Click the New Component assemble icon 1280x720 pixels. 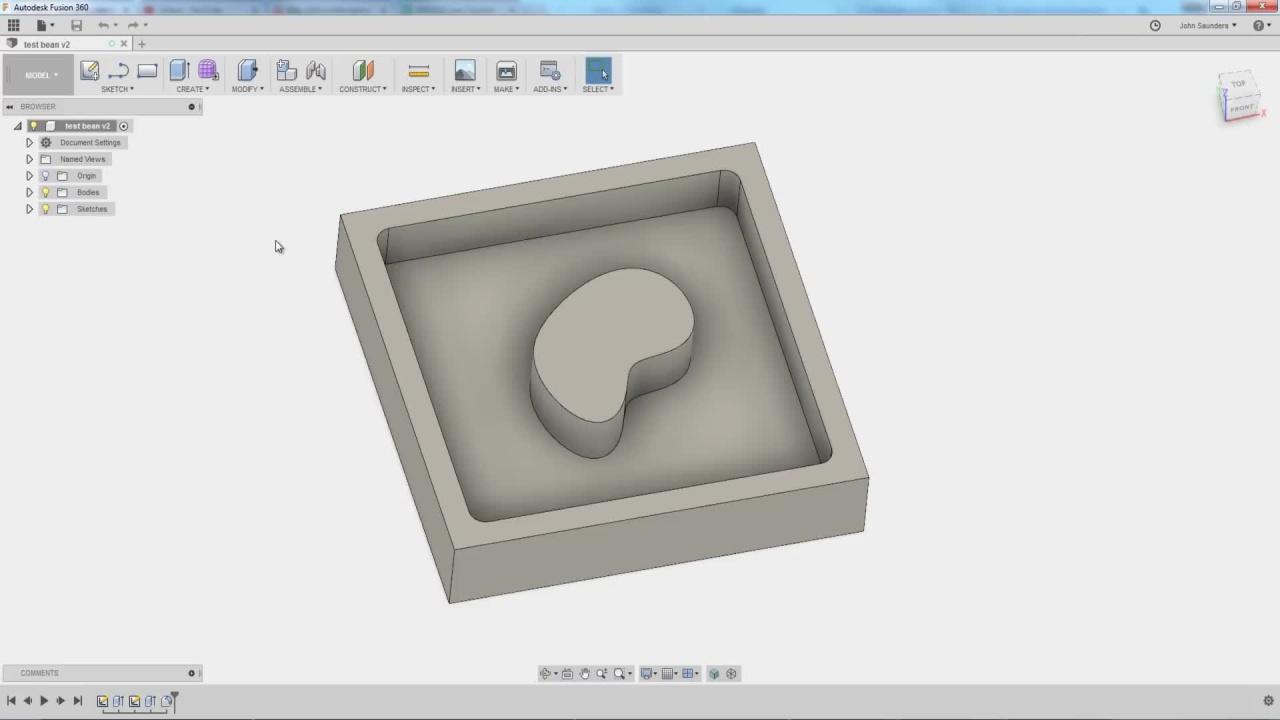286,70
